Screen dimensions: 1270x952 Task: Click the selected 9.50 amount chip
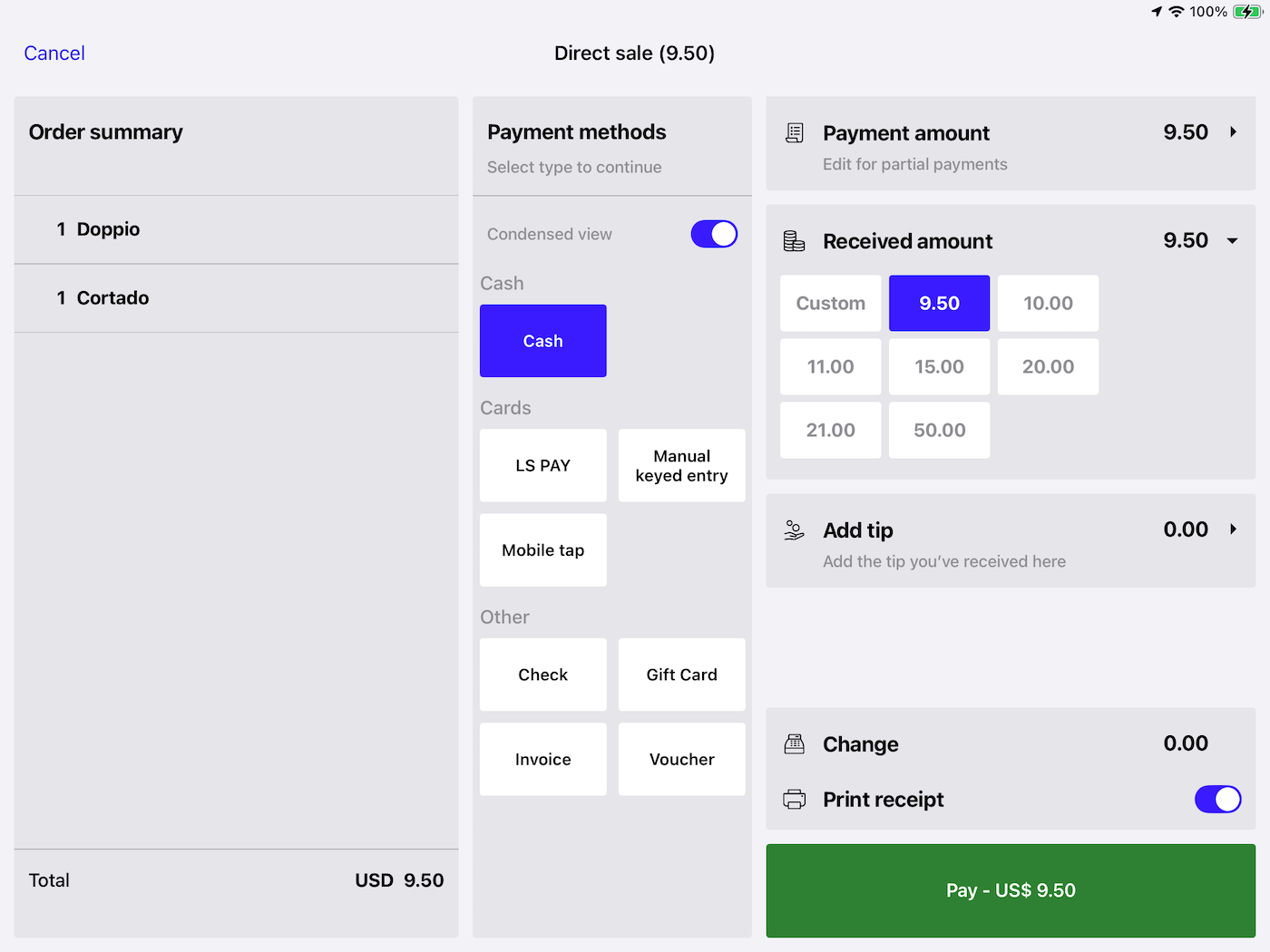point(939,303)
